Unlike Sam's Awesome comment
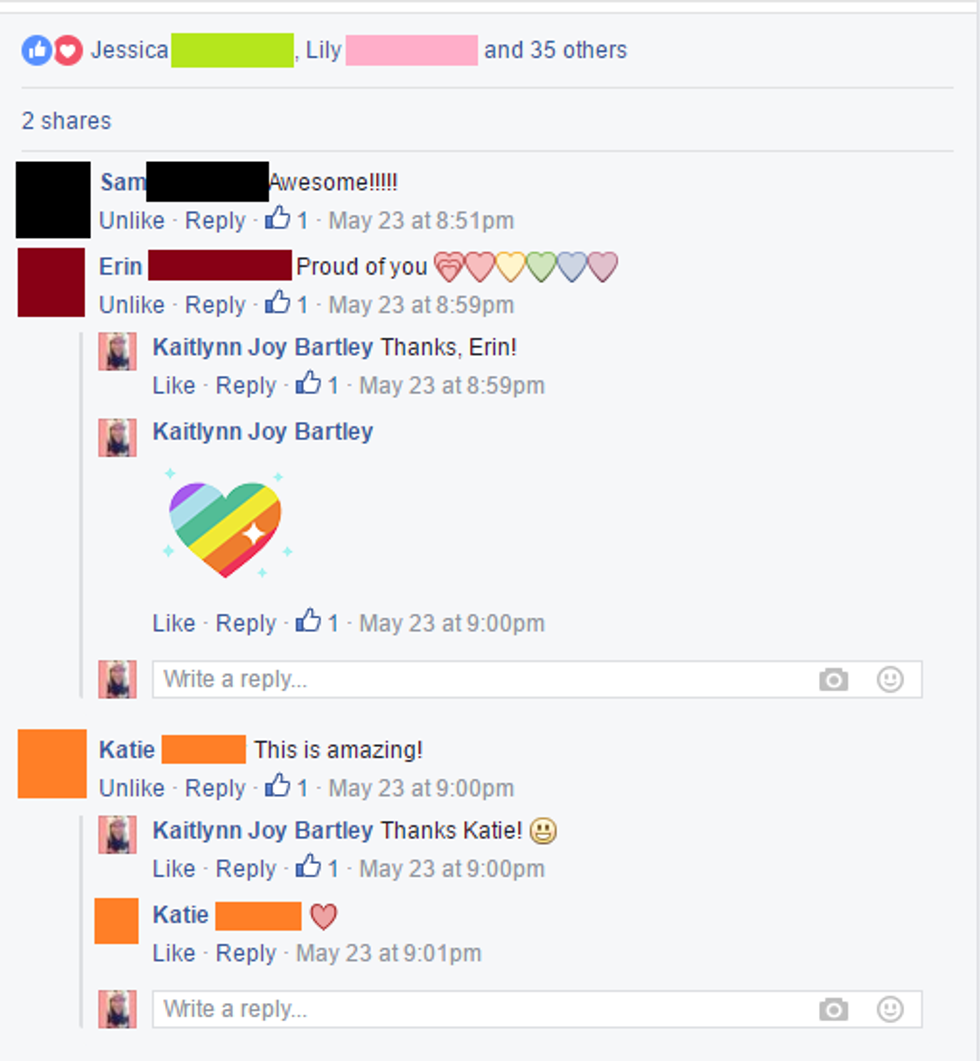 [x=132, y=221]
